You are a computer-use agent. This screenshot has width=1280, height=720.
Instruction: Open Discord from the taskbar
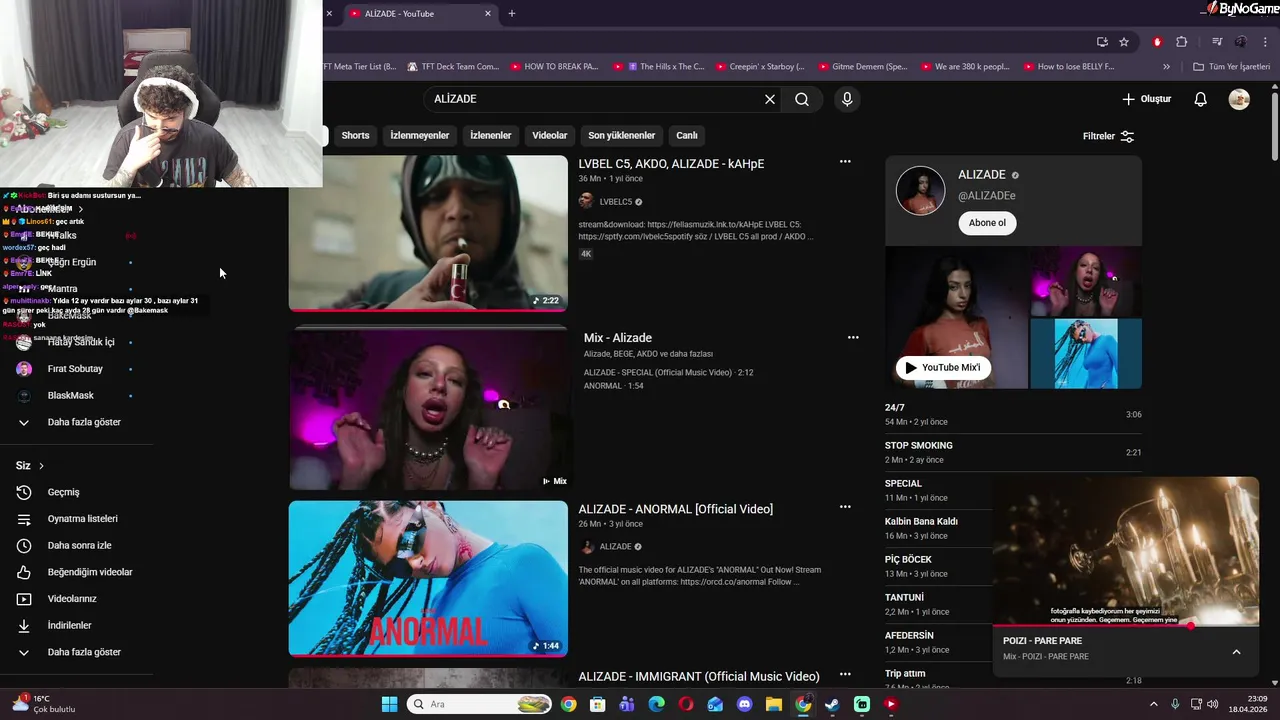[x=744, y=704]
